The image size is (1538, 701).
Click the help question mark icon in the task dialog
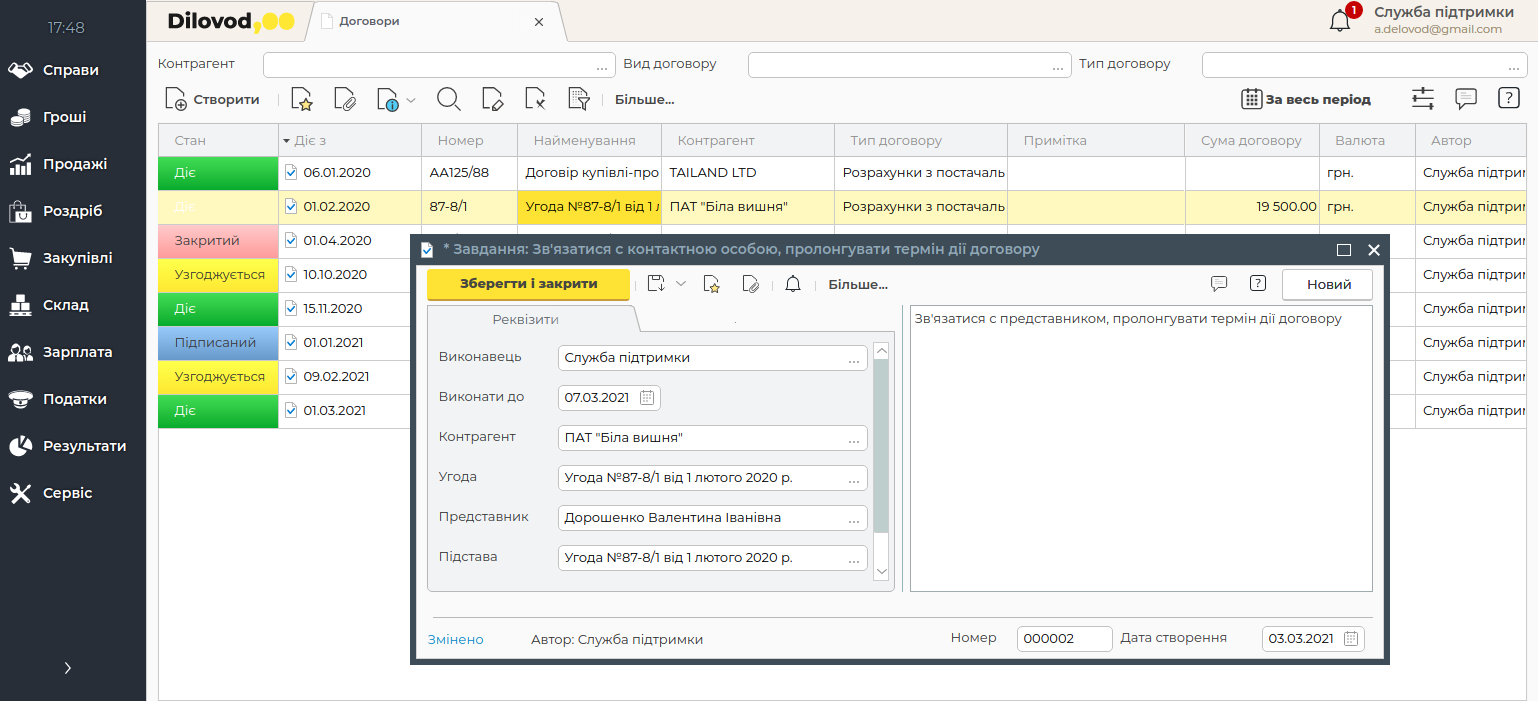tap(1258, 284)
